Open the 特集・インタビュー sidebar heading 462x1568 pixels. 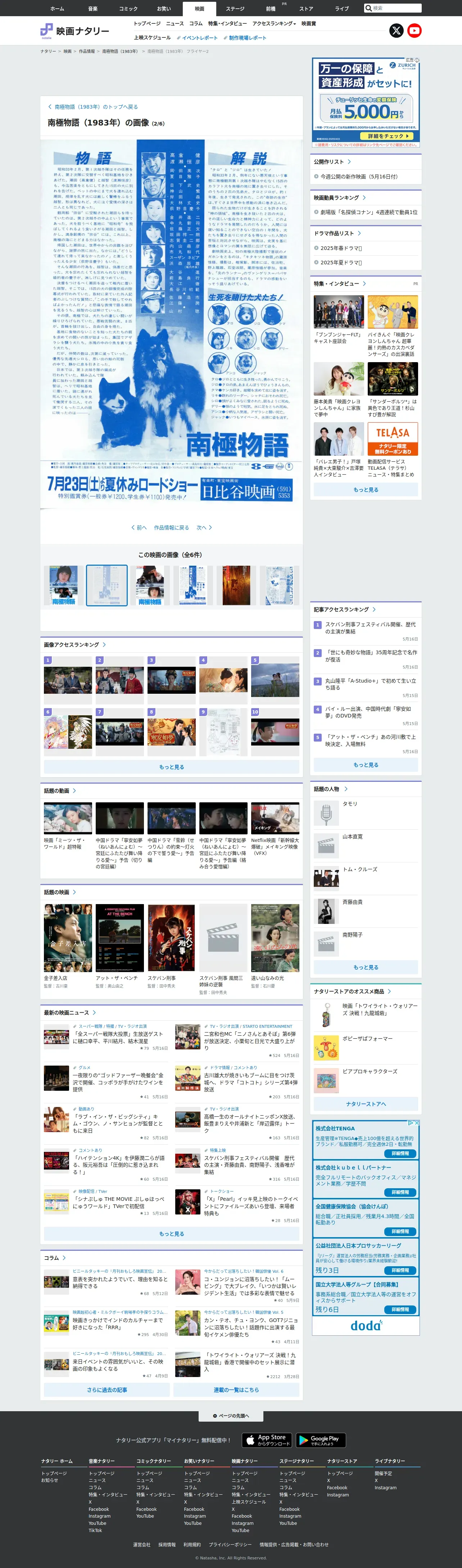(340, 283)
